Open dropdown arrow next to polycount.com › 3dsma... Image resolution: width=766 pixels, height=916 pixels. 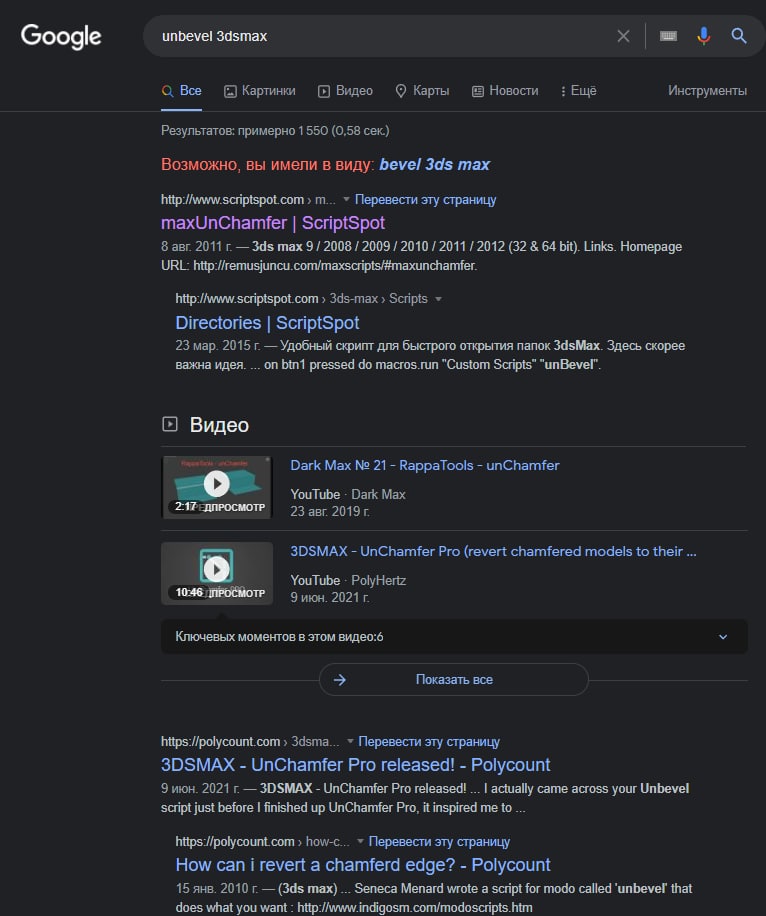point(350,741)
